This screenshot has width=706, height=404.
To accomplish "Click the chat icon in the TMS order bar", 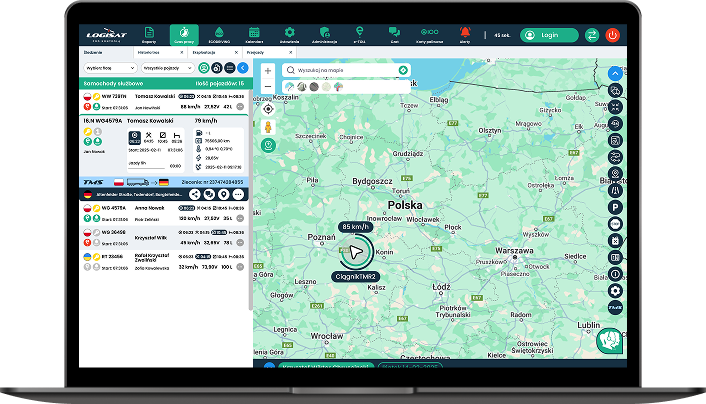I will pyautogui.click(x=209, y=195).
